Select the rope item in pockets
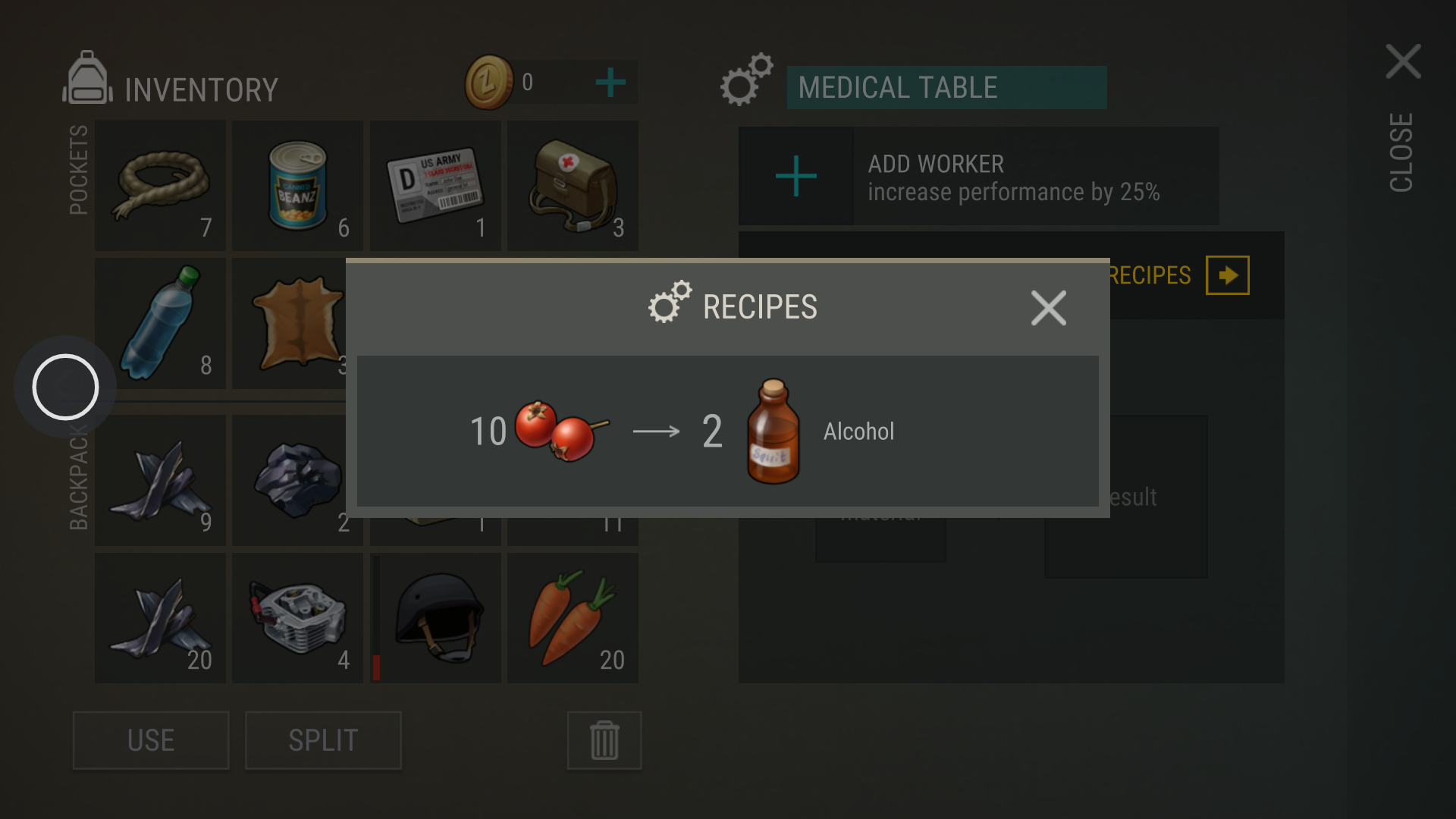This screenshot has width=1456, height=819. [x=160, y=186]
